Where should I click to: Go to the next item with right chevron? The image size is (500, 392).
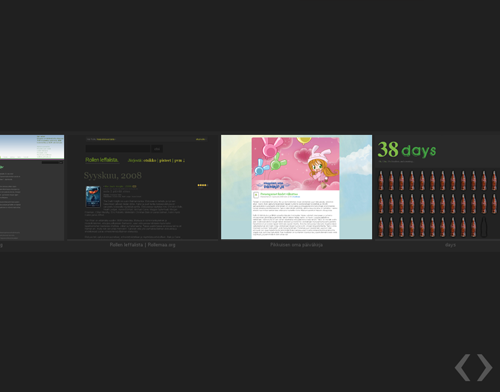[x=485, y=367]
